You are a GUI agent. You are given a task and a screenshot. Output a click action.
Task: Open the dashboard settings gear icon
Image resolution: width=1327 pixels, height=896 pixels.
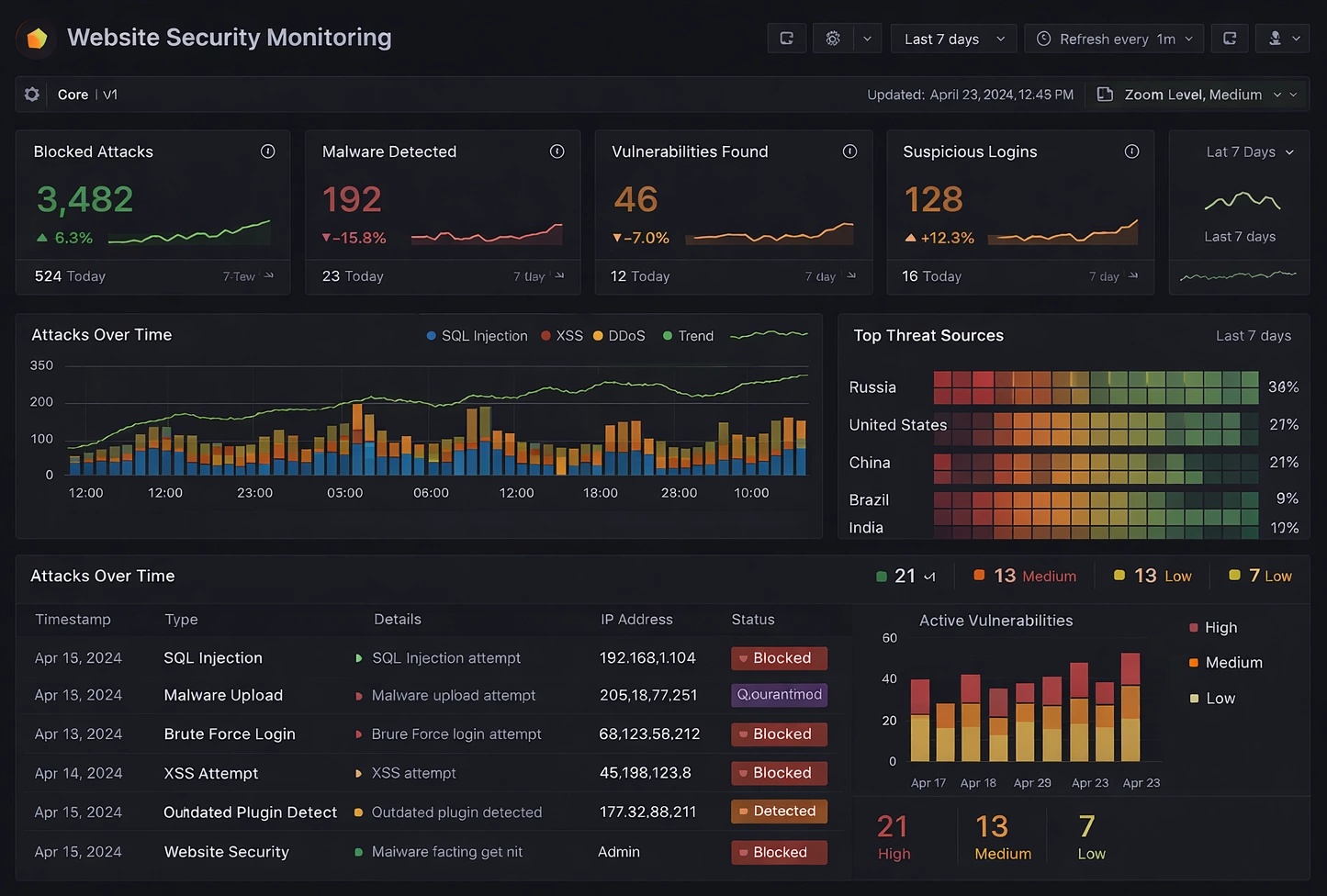833,38
